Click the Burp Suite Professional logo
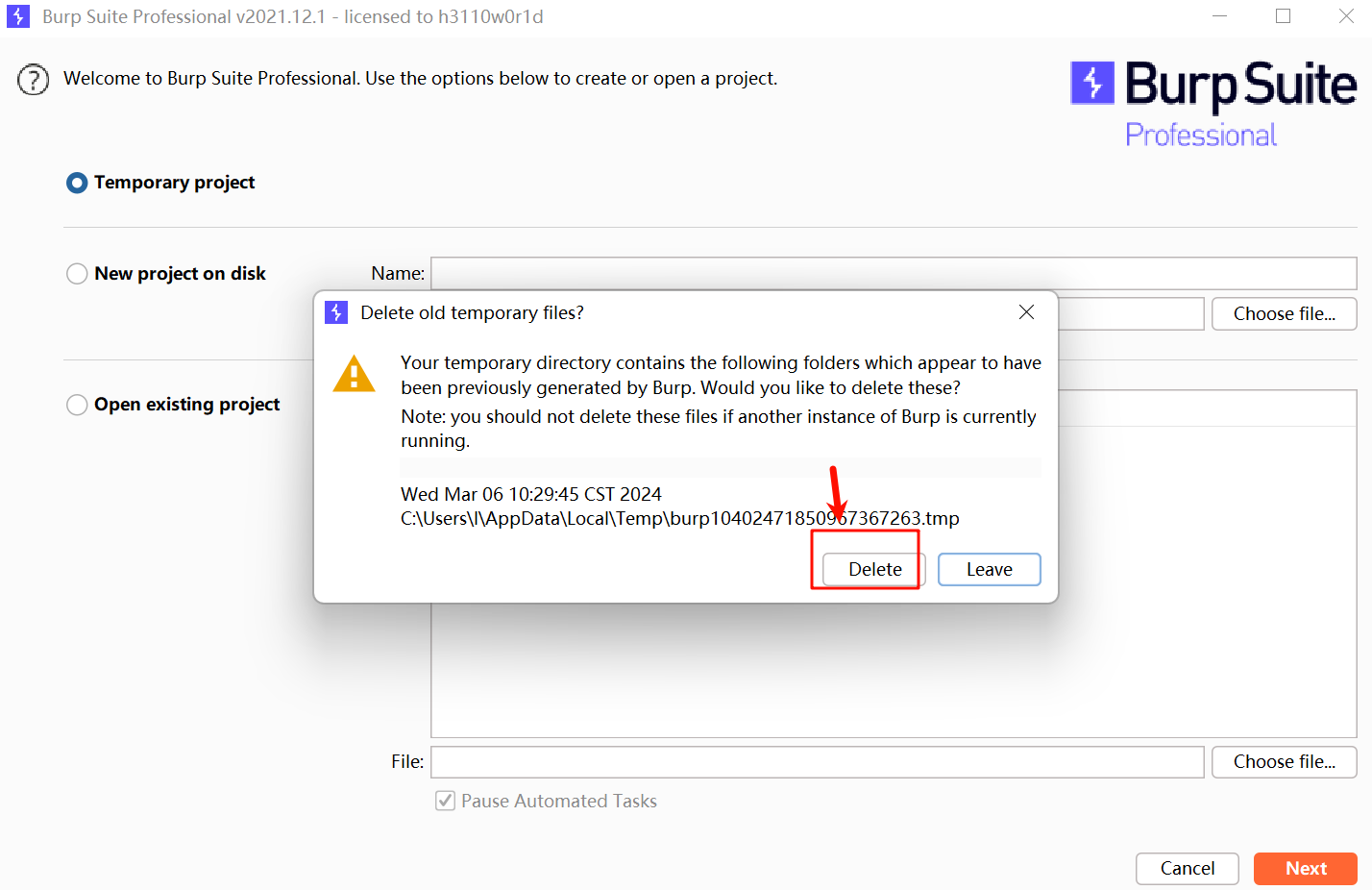The image size is (1372, 890). (x=1213, y=104)
